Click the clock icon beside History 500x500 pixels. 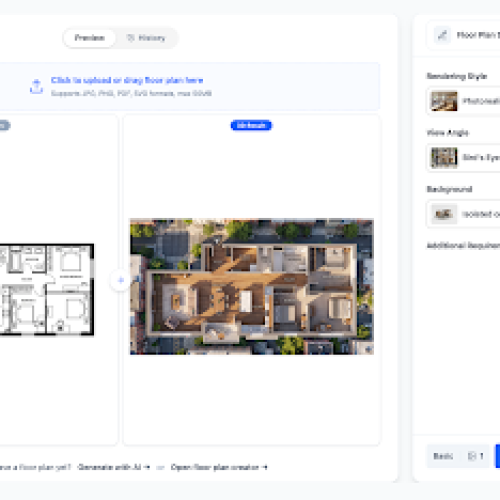pos(131,38)
